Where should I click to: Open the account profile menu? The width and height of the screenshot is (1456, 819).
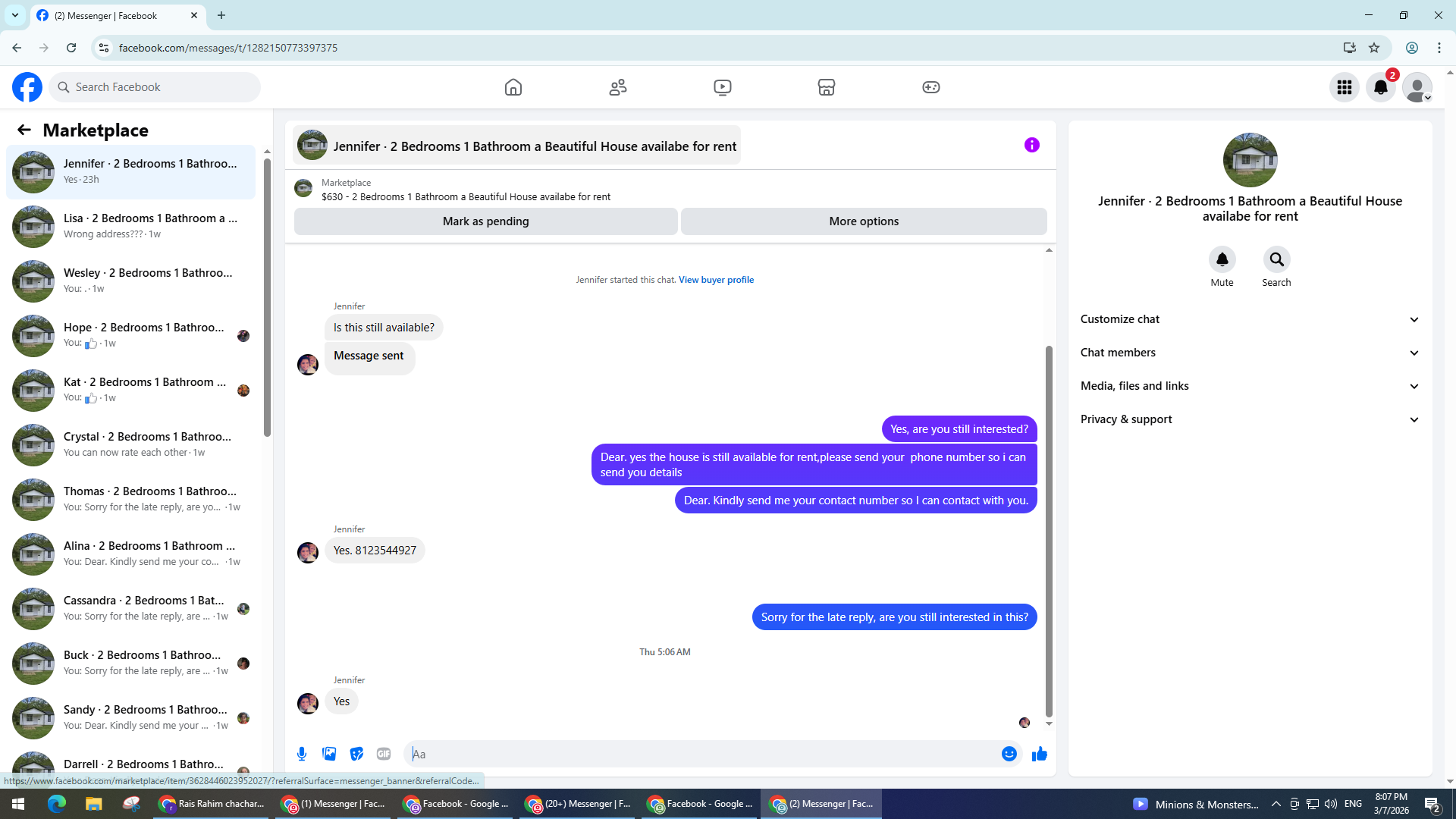[x=1417, y=87]
